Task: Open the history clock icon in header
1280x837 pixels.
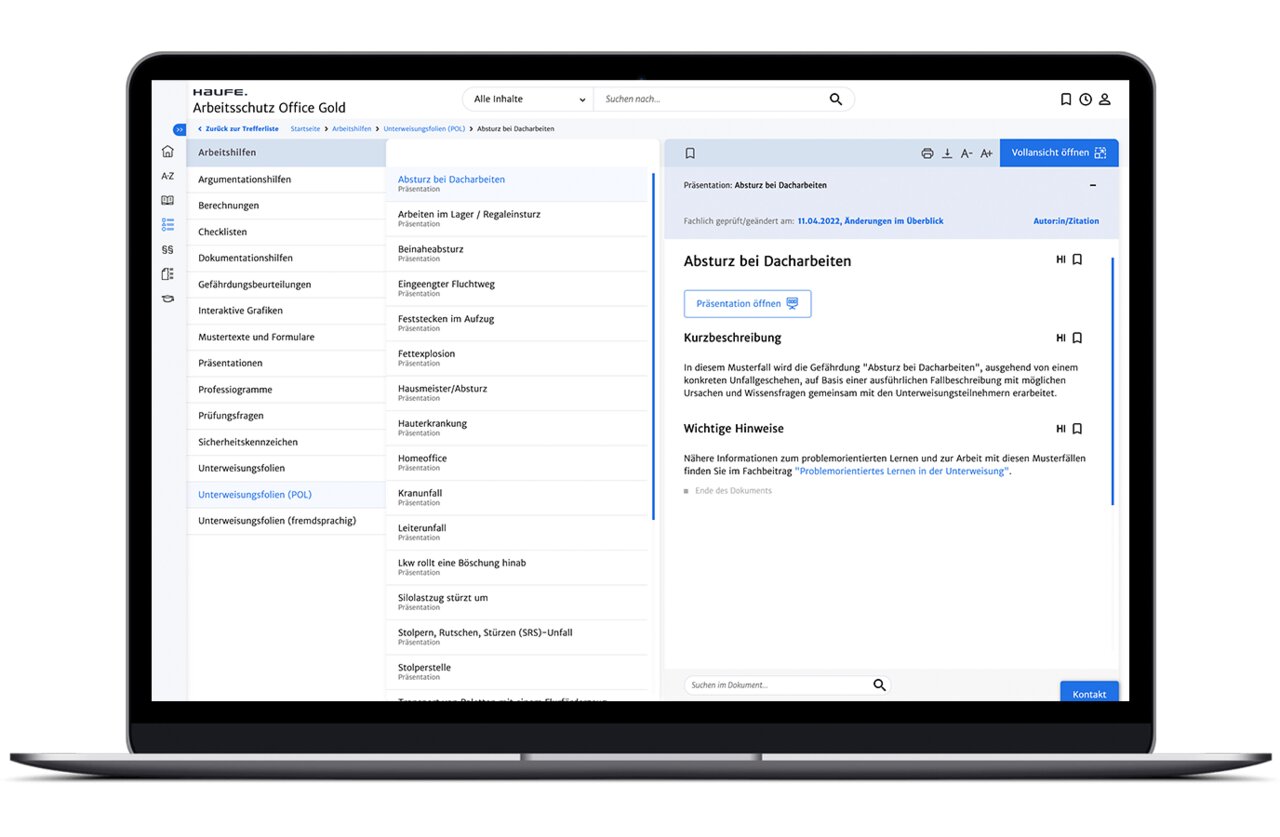Action: (1085, 100)
